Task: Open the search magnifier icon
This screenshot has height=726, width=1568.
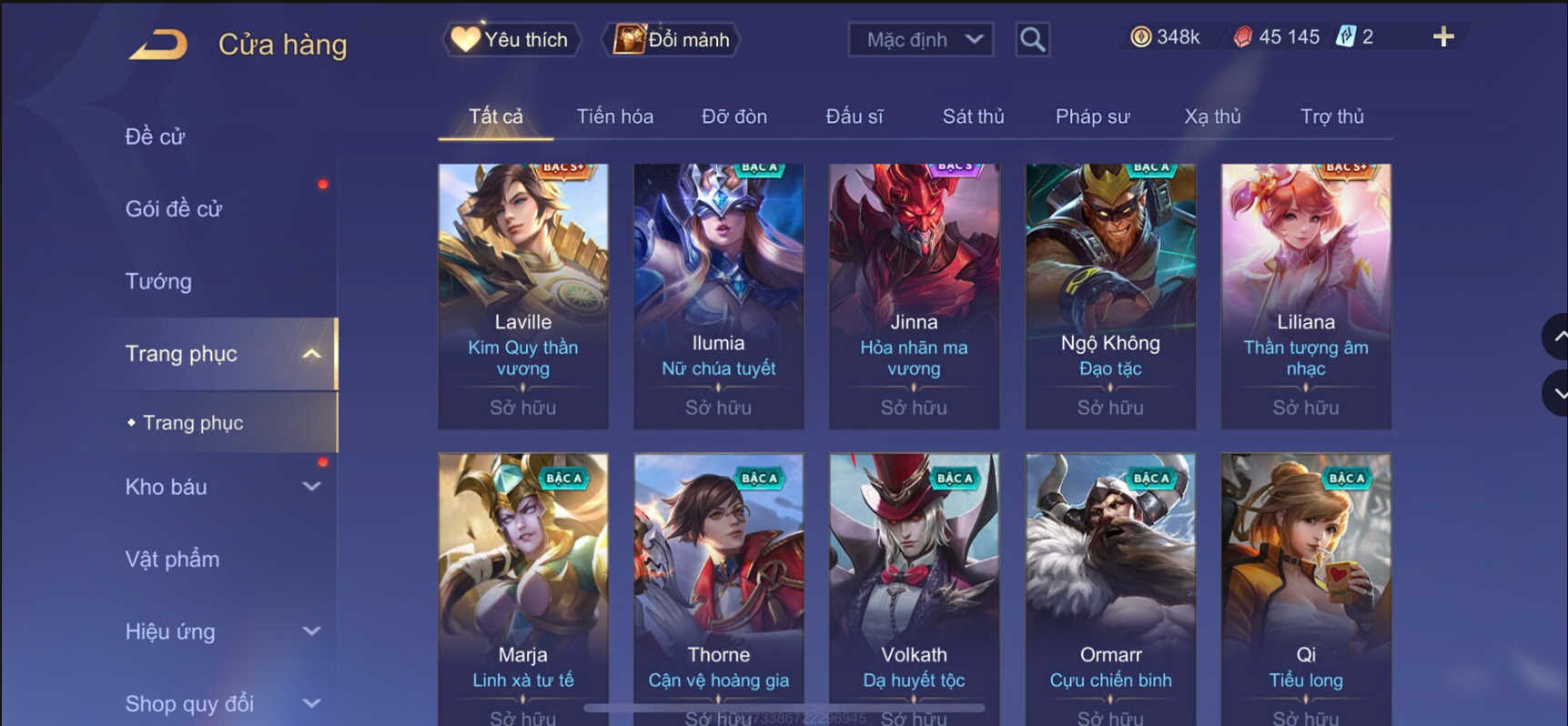Action: tap(1032, 39)
